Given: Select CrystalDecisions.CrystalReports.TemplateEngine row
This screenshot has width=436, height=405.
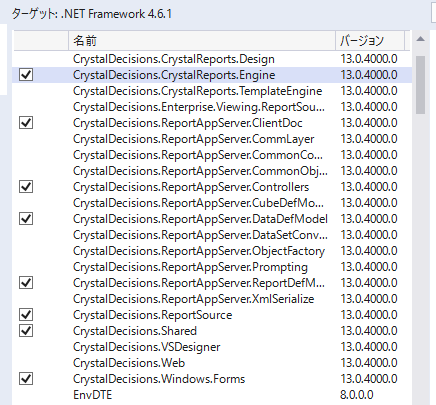Looking at the screenshot, I should pyautogui.click(x=212, y=91).
